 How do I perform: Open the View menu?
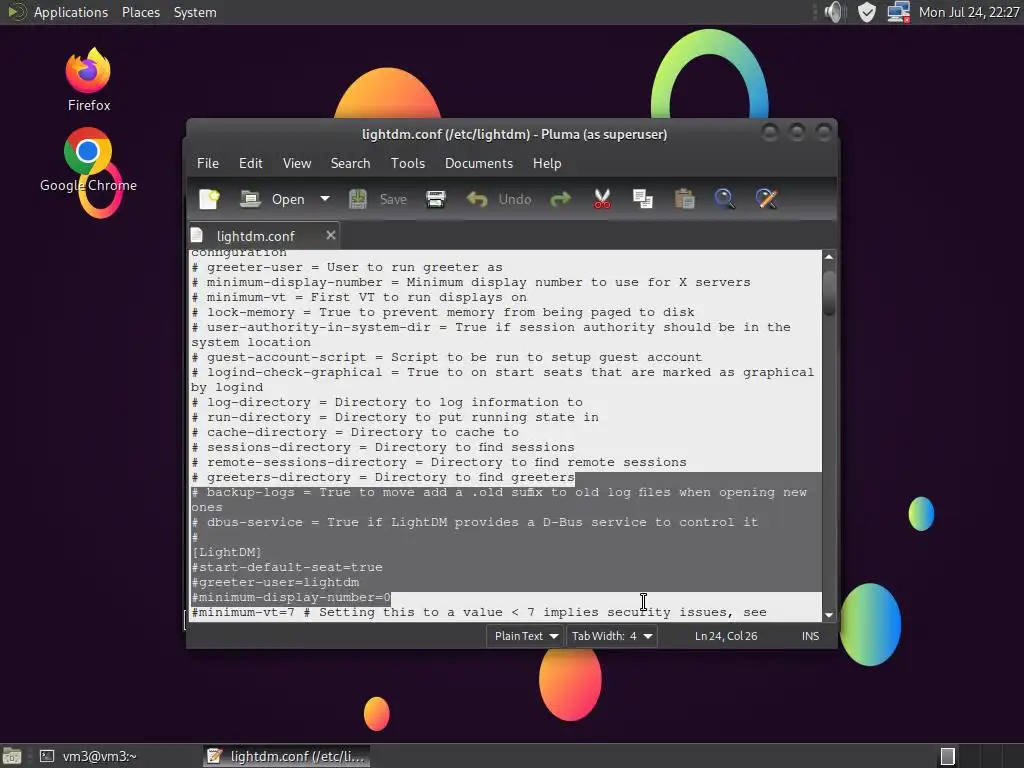(296, 163)
